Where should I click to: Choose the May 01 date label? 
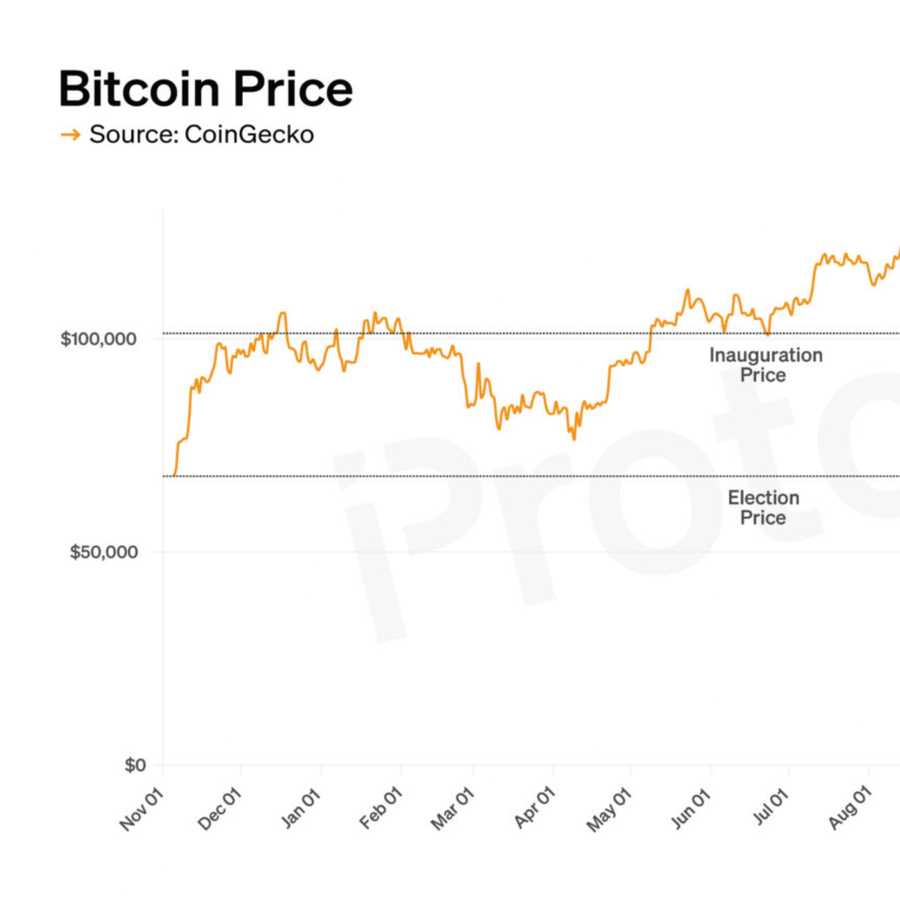click(610, 808)
